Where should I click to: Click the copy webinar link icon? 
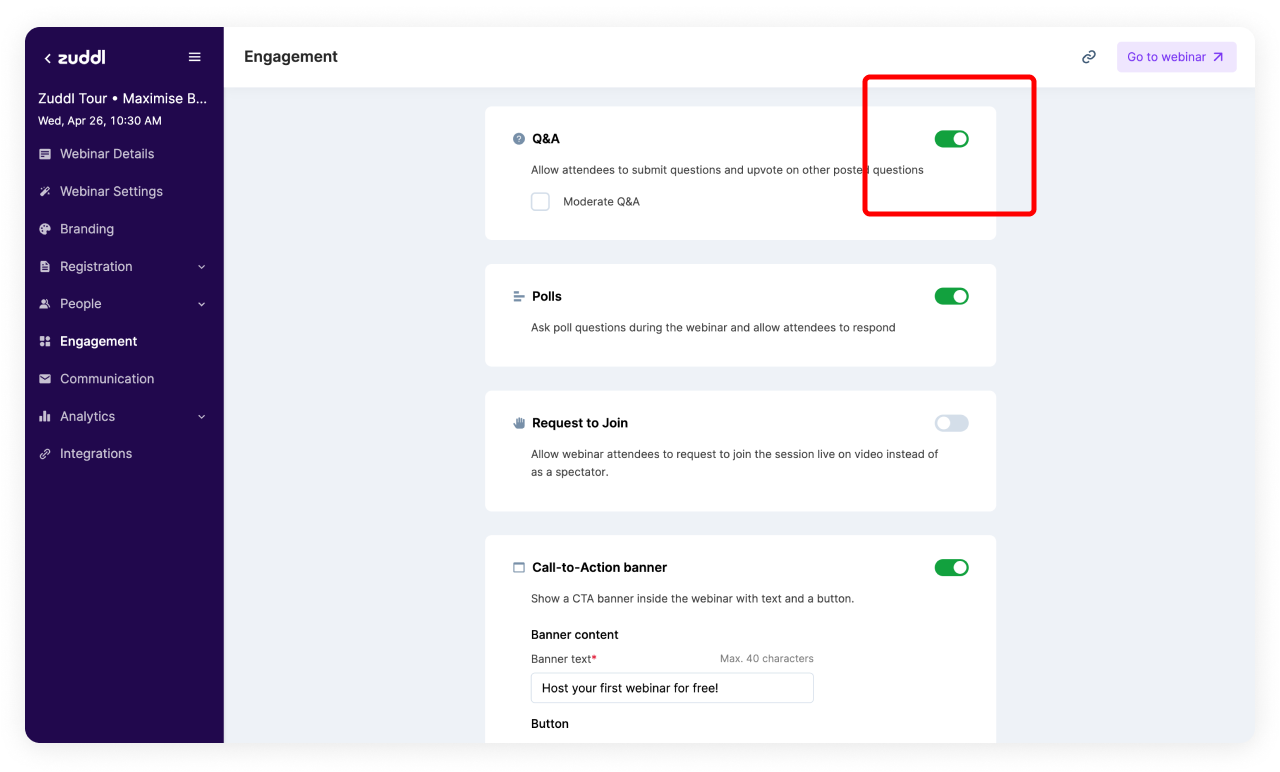pos(1089,57)
